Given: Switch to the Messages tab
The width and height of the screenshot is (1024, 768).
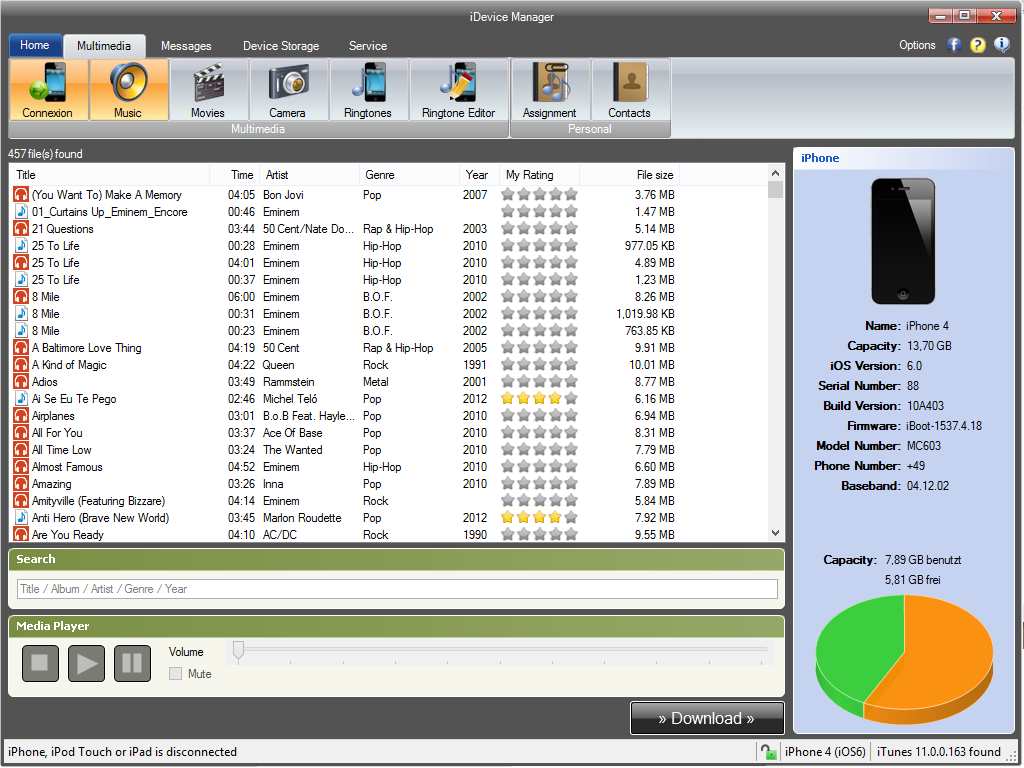Looking at the screenshot, I should 186,46.
